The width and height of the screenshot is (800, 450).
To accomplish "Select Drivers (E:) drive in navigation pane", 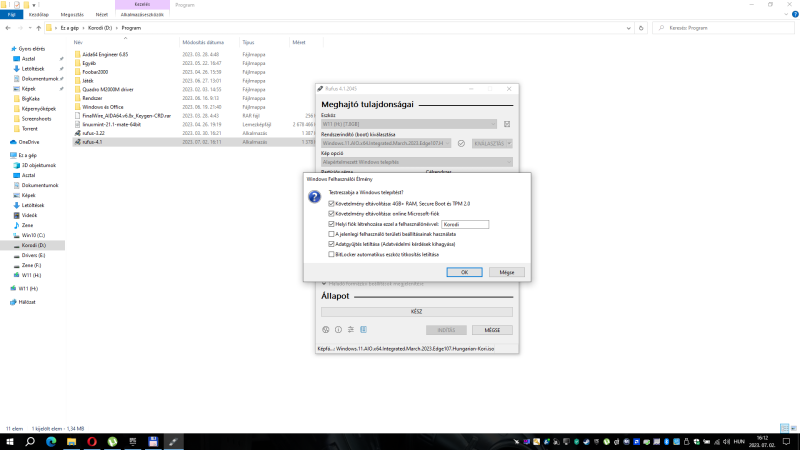I will (x=33, y=256).
